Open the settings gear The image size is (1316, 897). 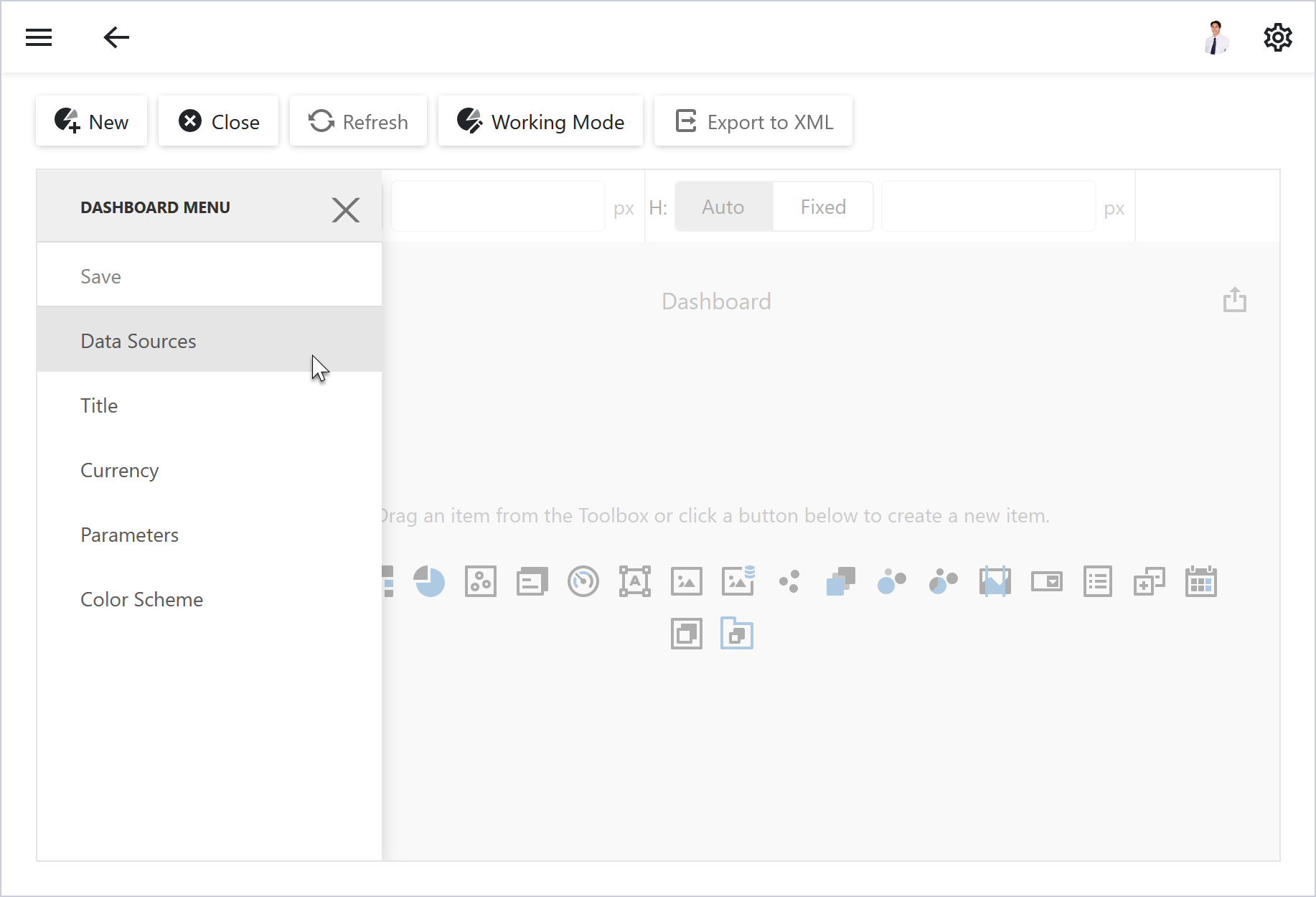pos(1277,37)
